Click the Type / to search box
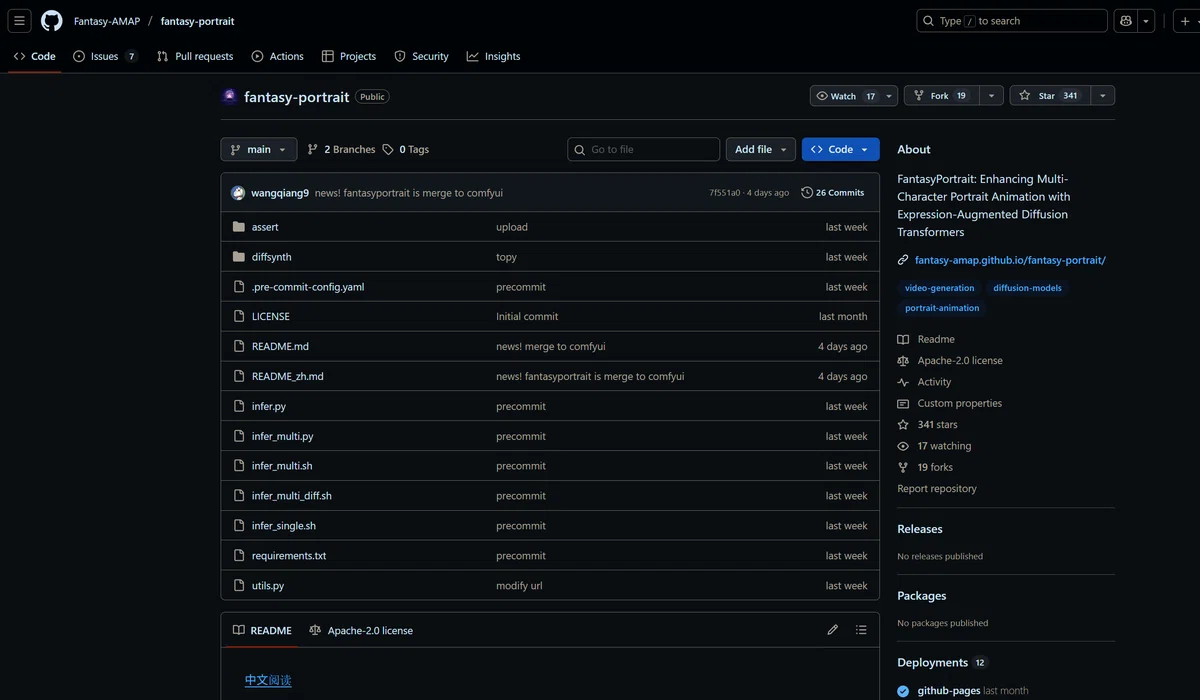This screenshot has width=1200, height=700. tap(1012, 21)
